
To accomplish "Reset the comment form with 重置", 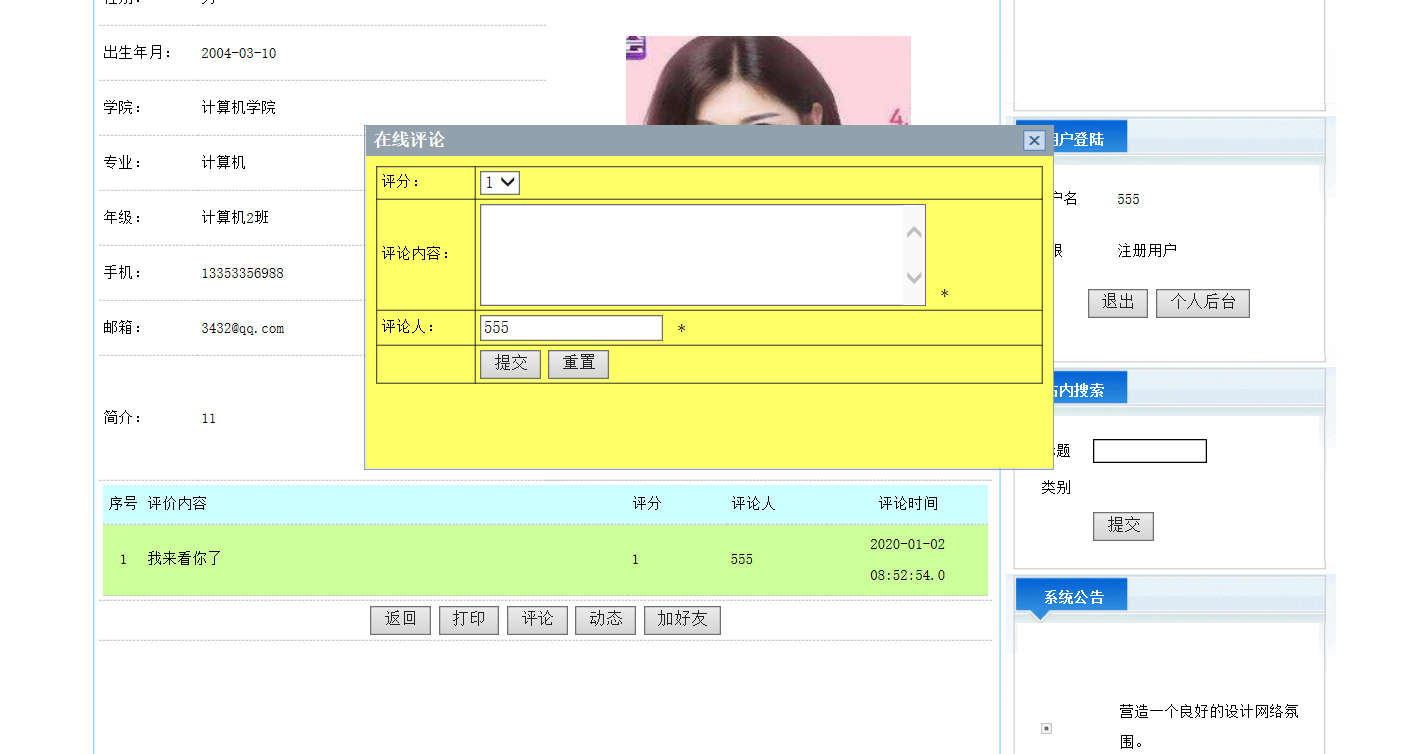I will point(578,364).
